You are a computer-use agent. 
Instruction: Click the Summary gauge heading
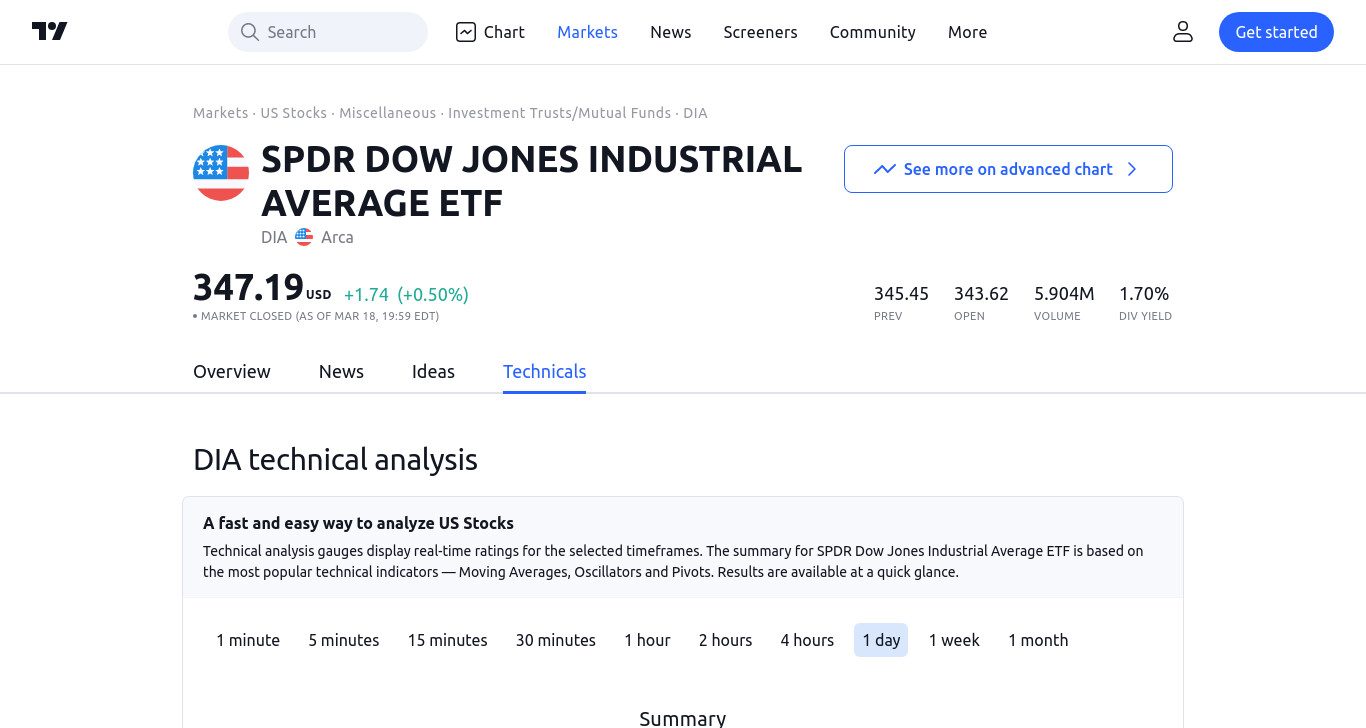pyautogui.click(x=682, y=718)
